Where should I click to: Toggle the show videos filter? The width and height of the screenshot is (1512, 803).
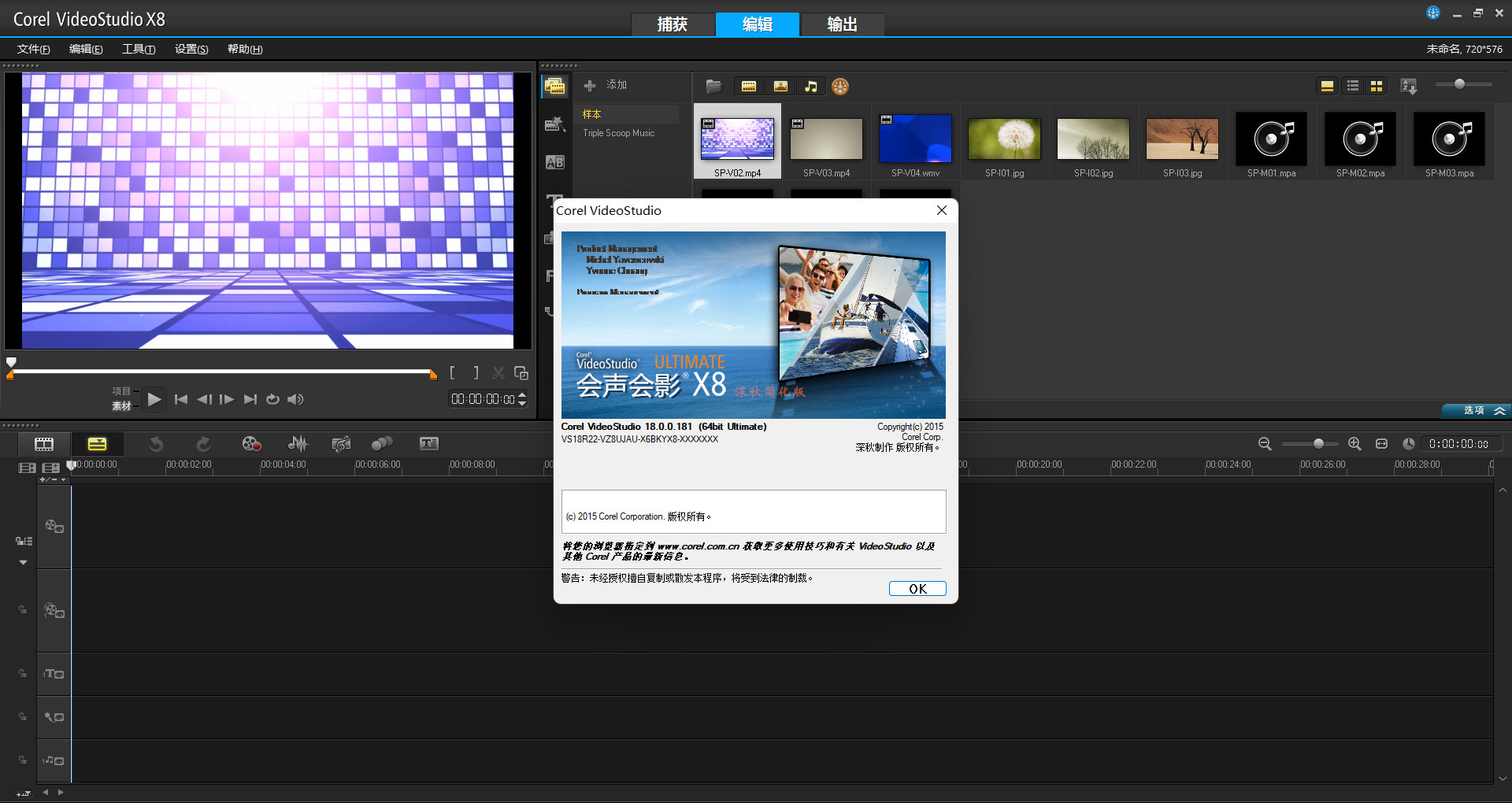coord(749,86)
